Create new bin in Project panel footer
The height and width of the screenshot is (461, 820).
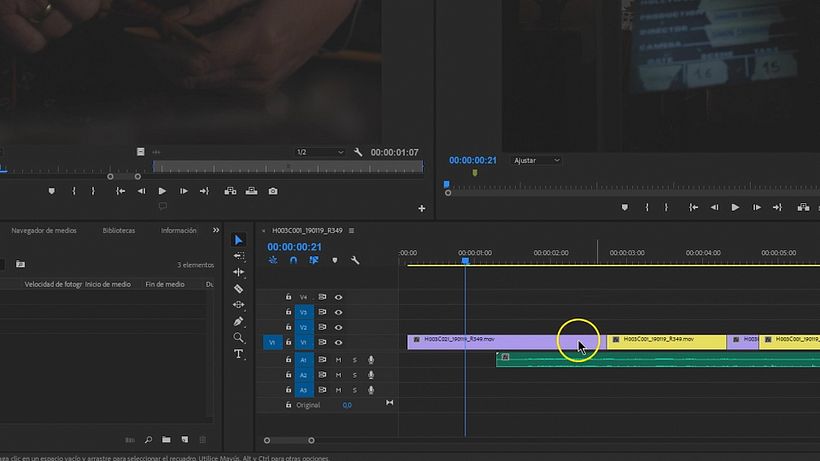(166, 440)
